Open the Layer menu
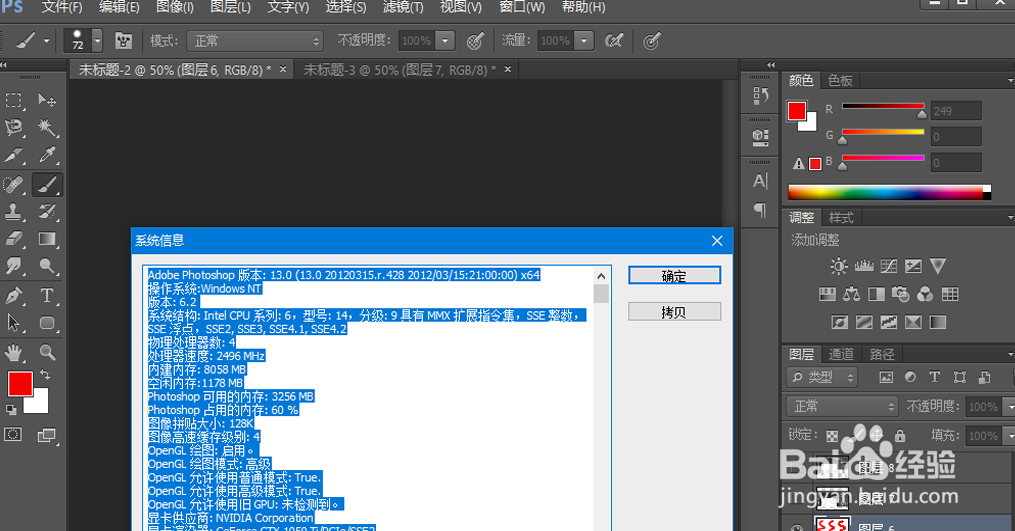The image size is (1015, 531). point(230,7)
